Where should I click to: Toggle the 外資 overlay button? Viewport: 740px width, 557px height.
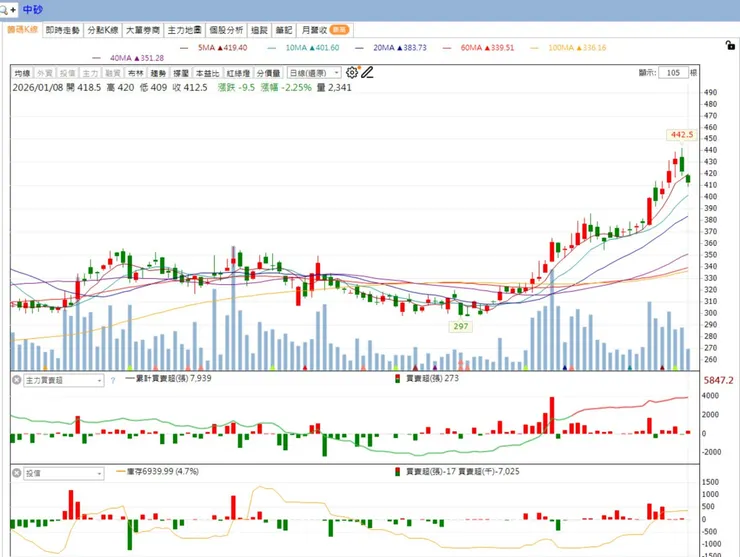(x=45, y=73)
